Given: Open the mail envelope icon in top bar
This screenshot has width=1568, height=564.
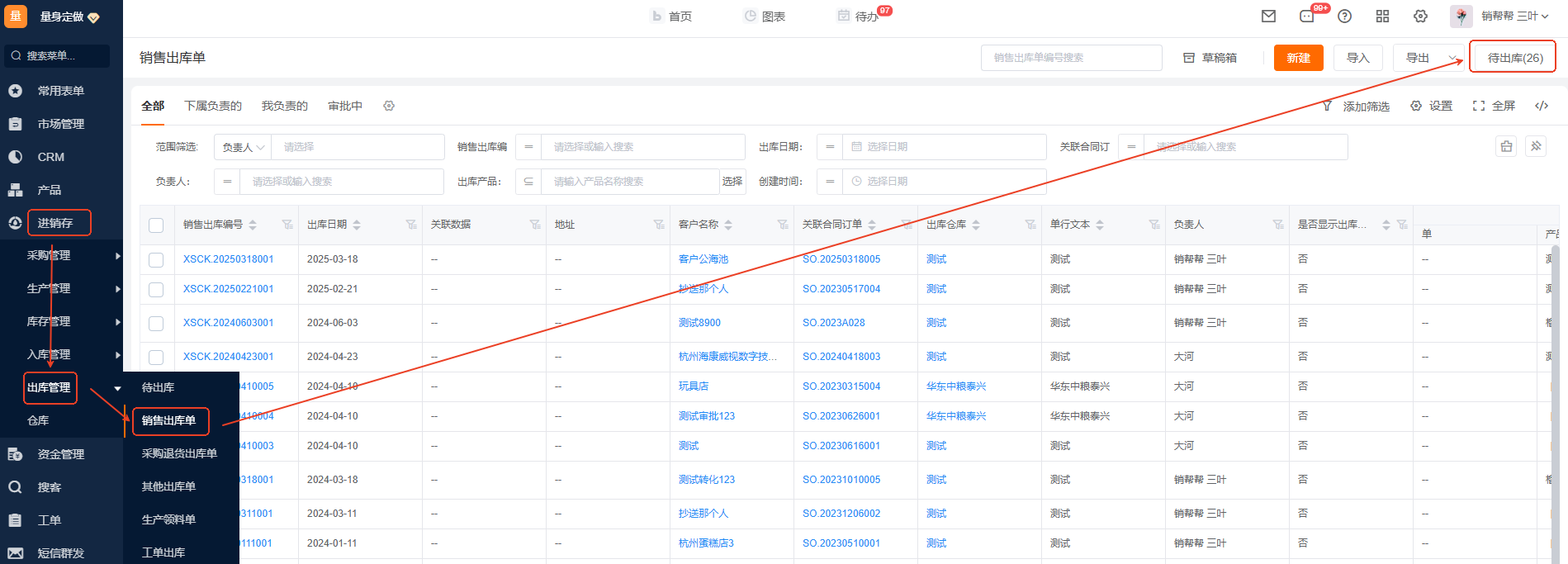Looking at the screenshot, I should (x=1269, y=16).
